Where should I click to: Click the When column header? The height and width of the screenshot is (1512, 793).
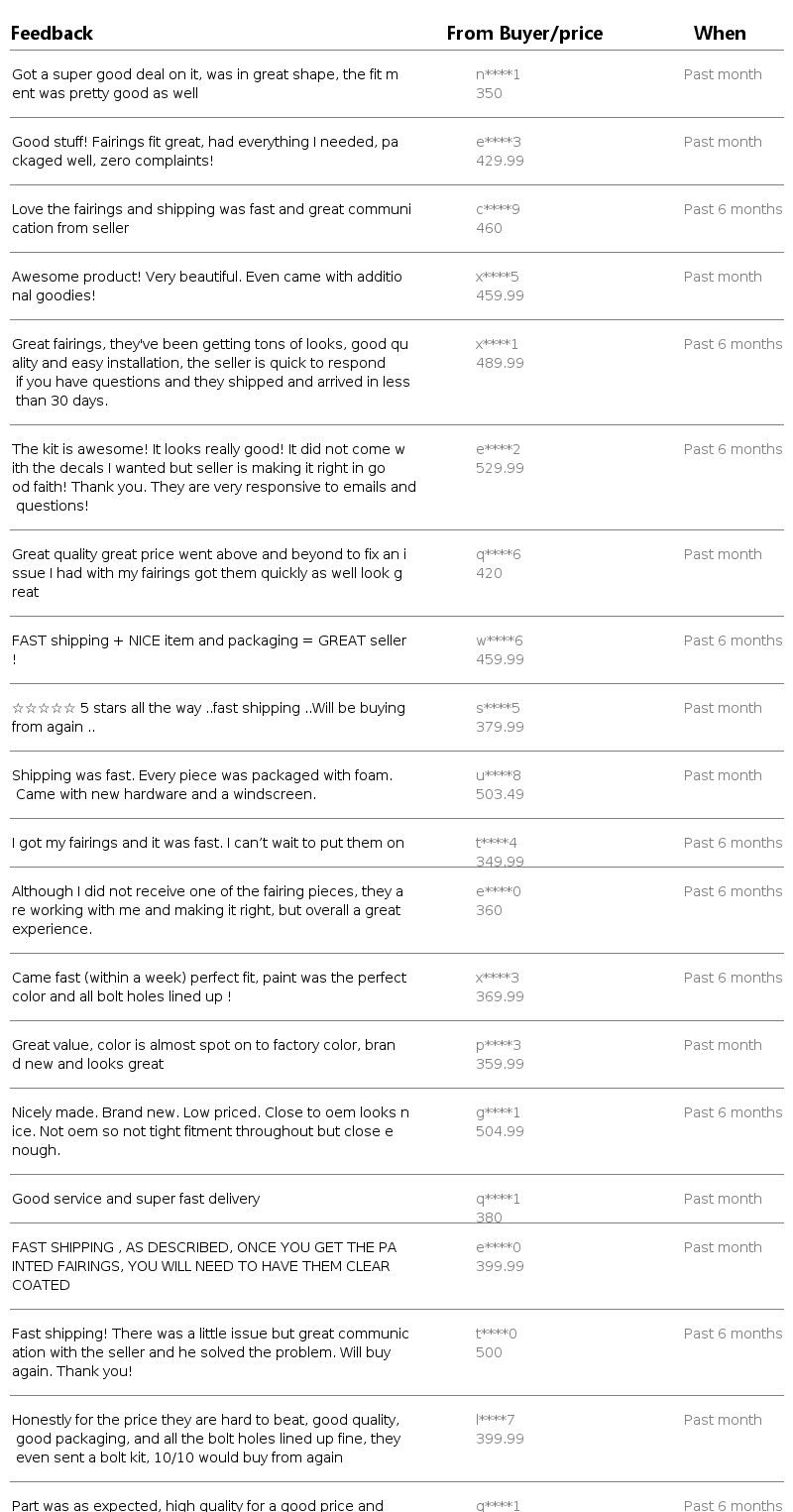point(720,33)
